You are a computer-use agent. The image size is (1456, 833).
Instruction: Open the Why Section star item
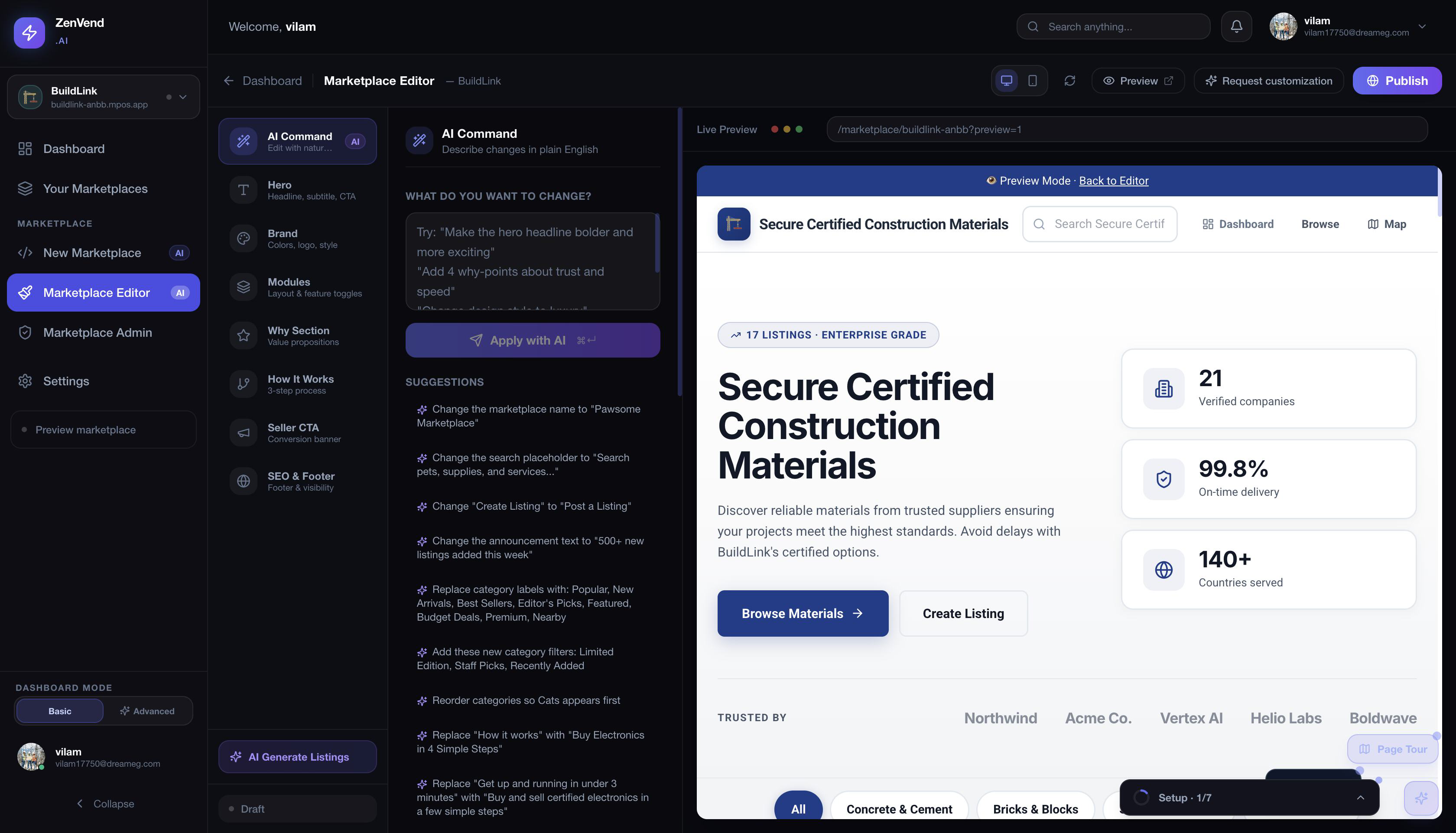tap(297, 336)
